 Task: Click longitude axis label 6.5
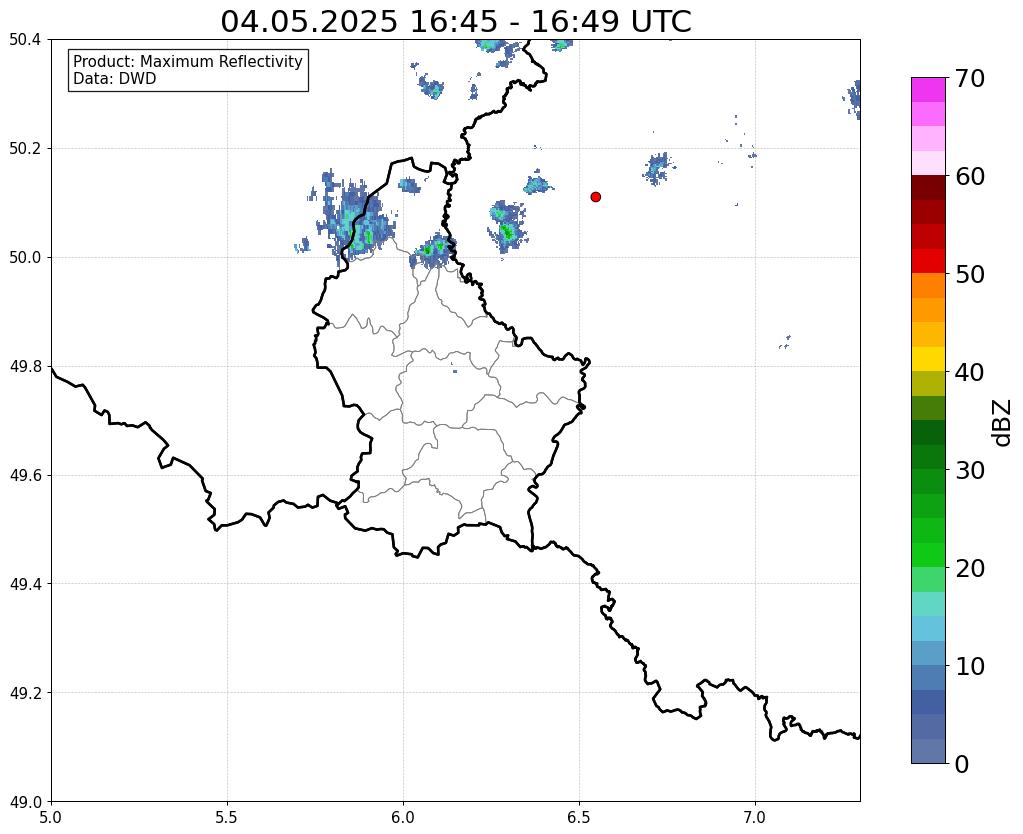point(579,818)
